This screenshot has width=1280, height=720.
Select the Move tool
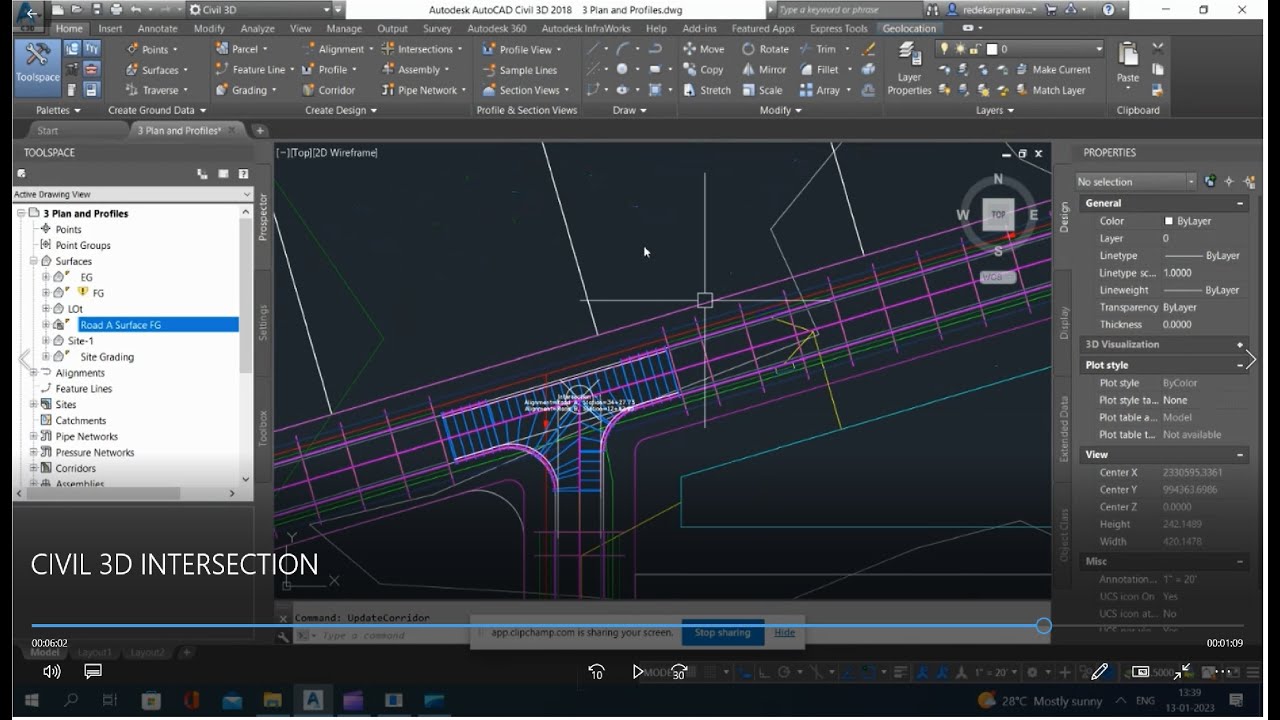pyautogui.click(x=703, y=49)
